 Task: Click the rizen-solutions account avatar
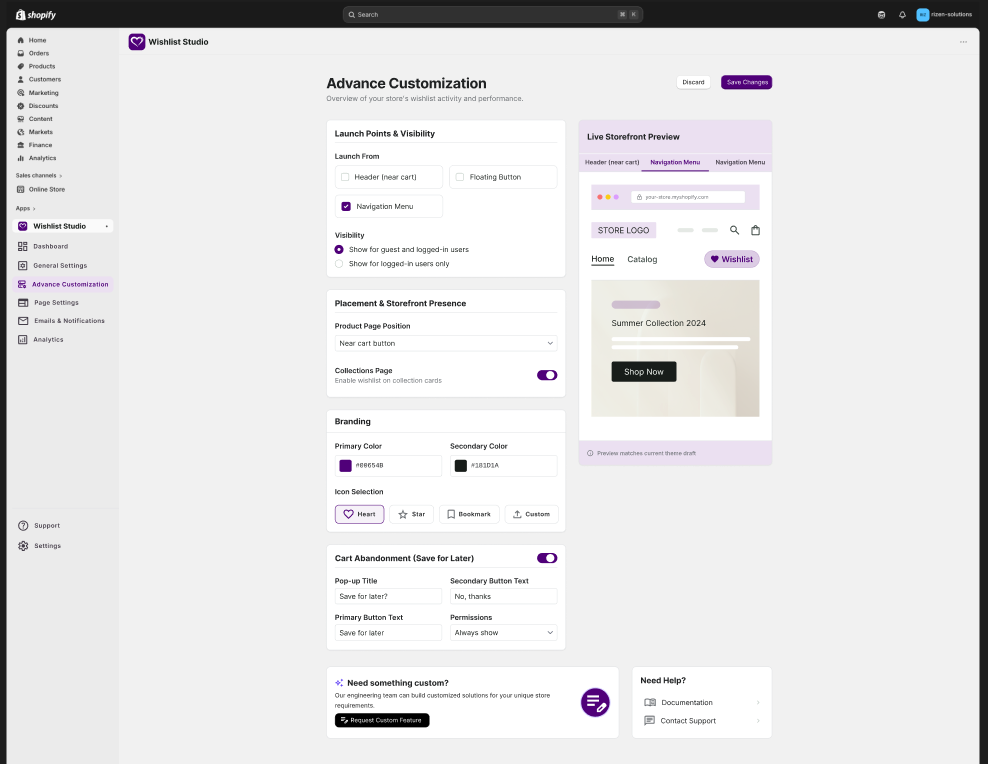(922, 14)
